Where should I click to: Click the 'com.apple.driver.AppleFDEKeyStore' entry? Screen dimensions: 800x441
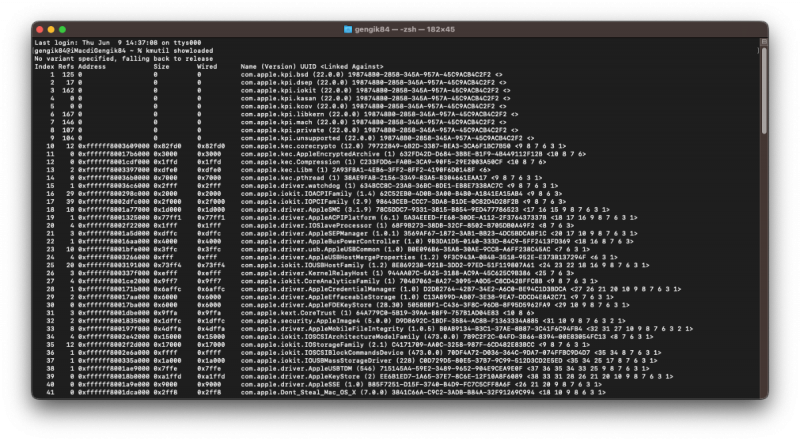click(306, 305)
